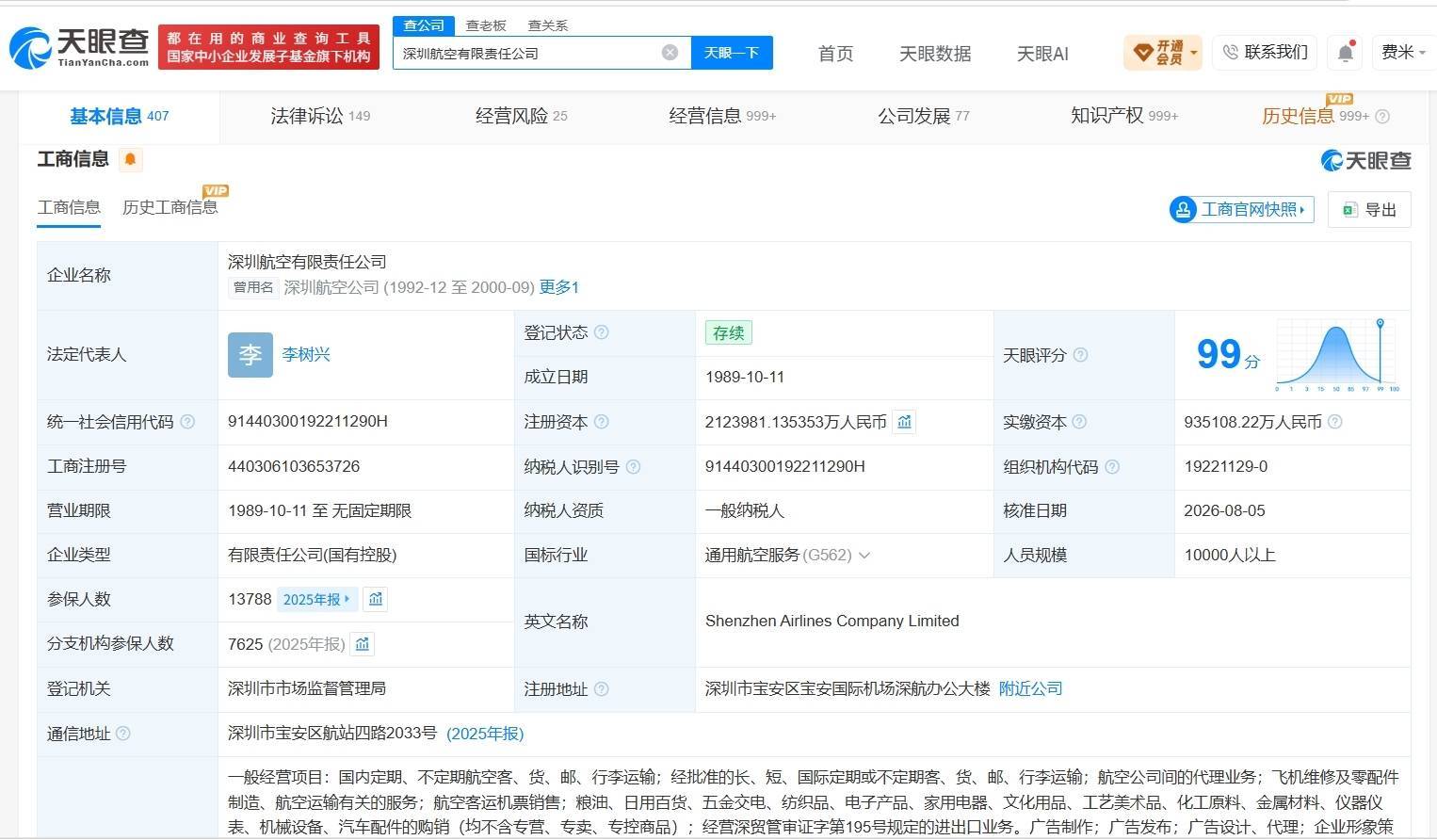Click the 天眼一下 search button

tap(732, 53)
